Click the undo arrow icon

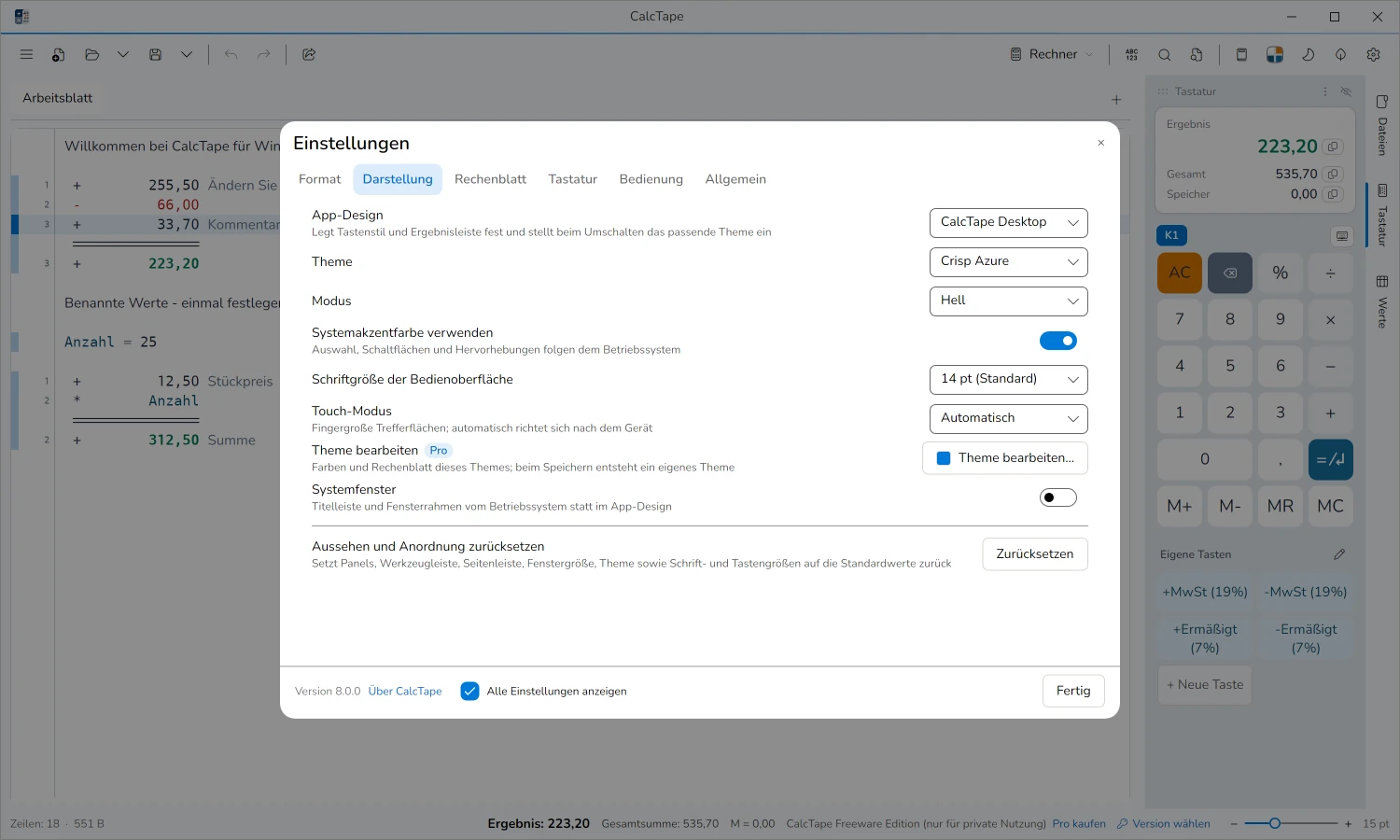coord(231,55)
